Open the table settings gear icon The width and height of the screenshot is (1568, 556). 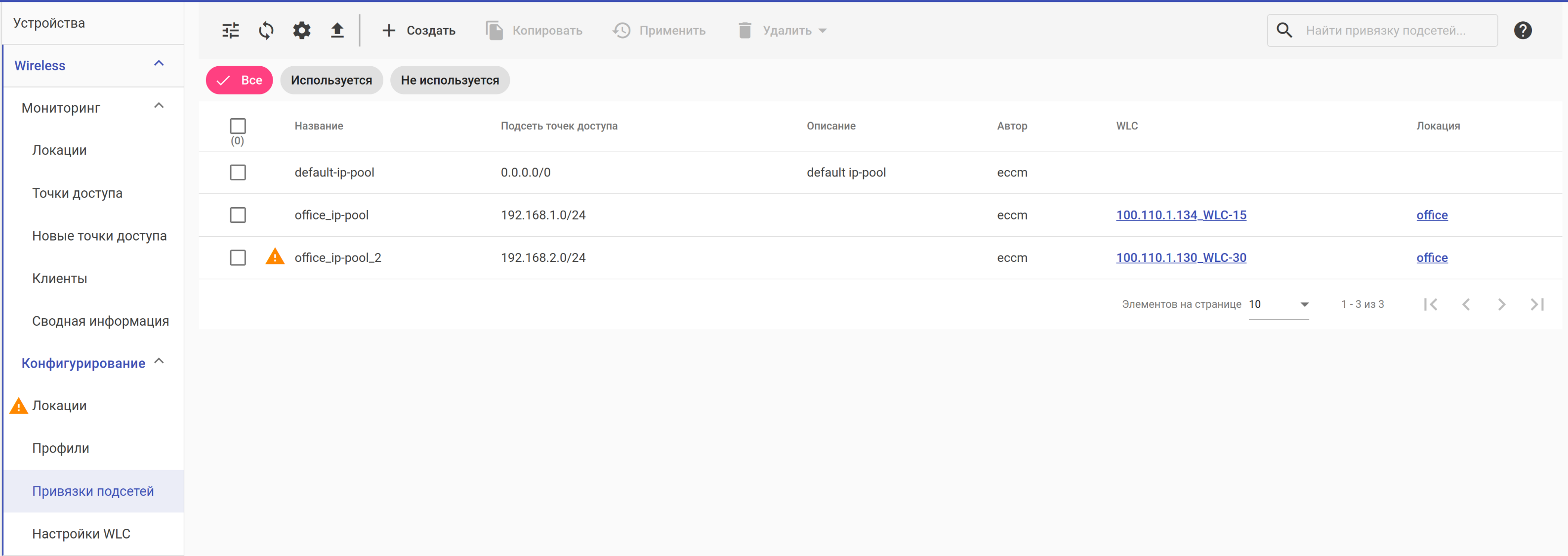click(301, 31)
